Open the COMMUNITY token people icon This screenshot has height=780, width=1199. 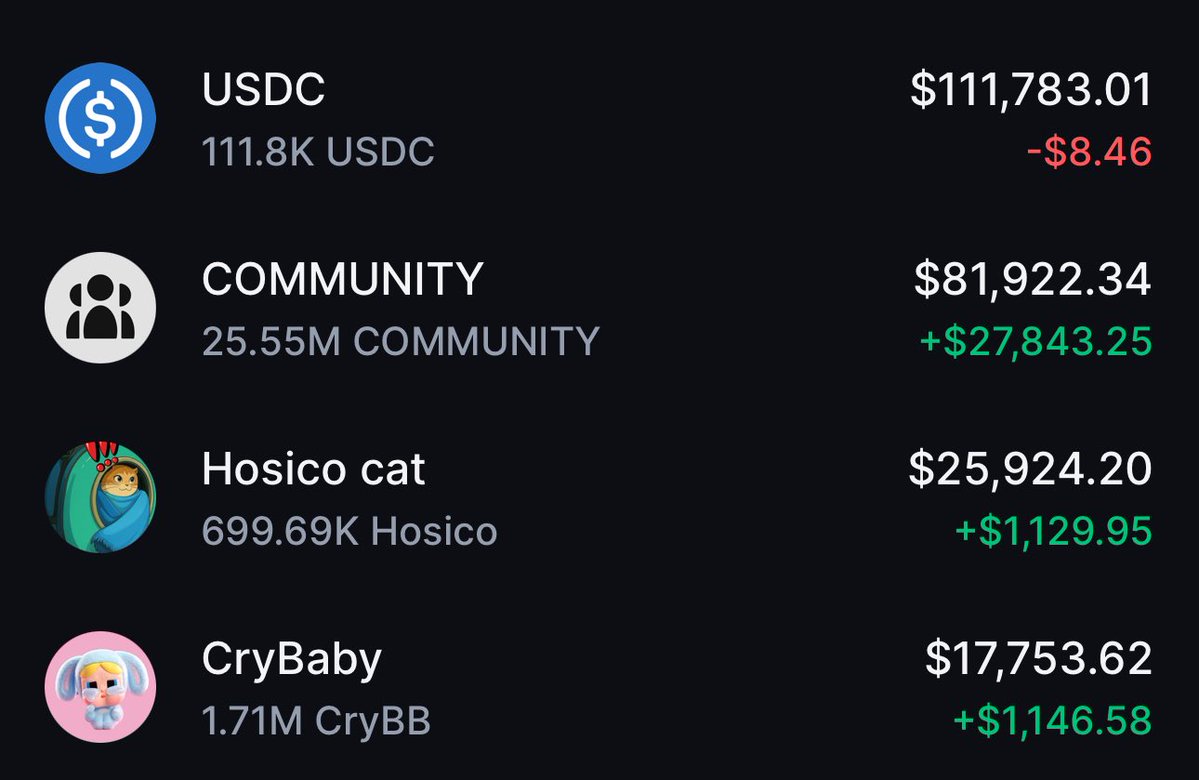pyautogui.click(x=100, y=307)
